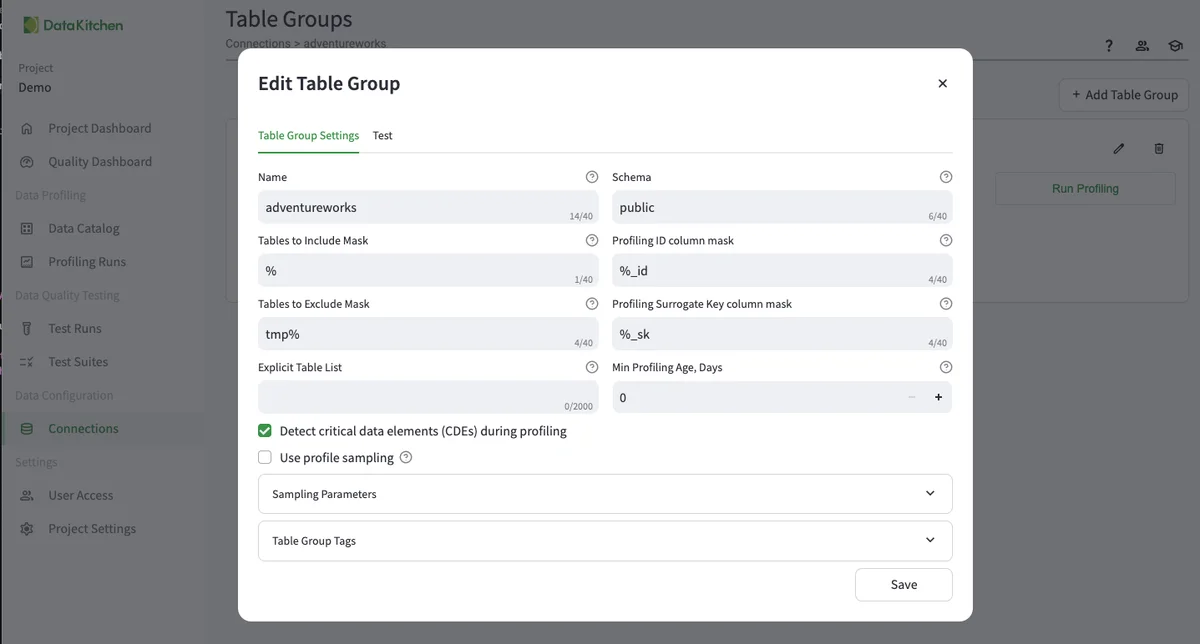Select the Table Group Settings tab
The width and height of the screenshot is (1200, 644).
coord(308,136)
